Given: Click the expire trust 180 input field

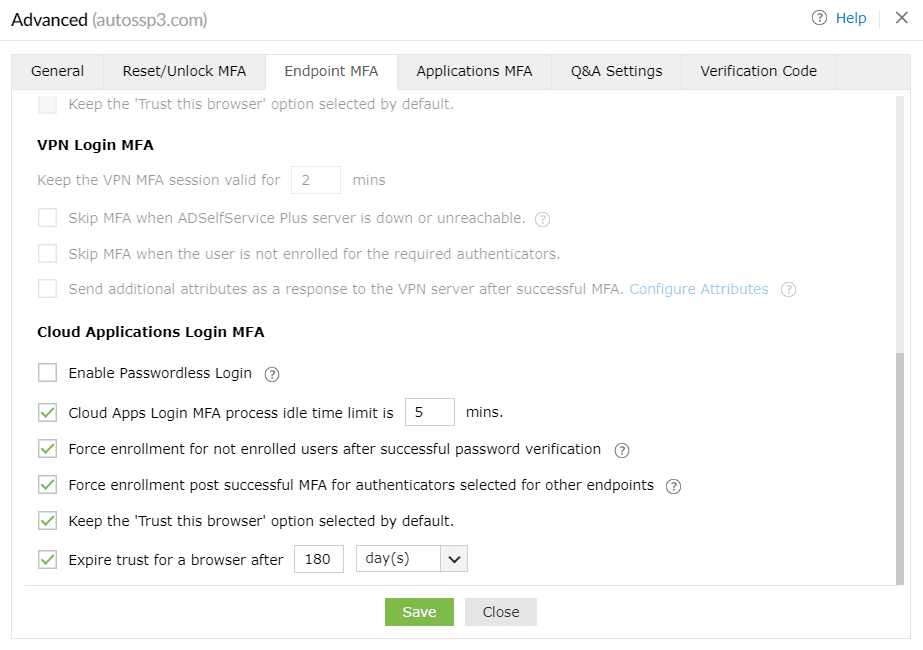Looking at the screenshot, I should [x=319, y=559].
